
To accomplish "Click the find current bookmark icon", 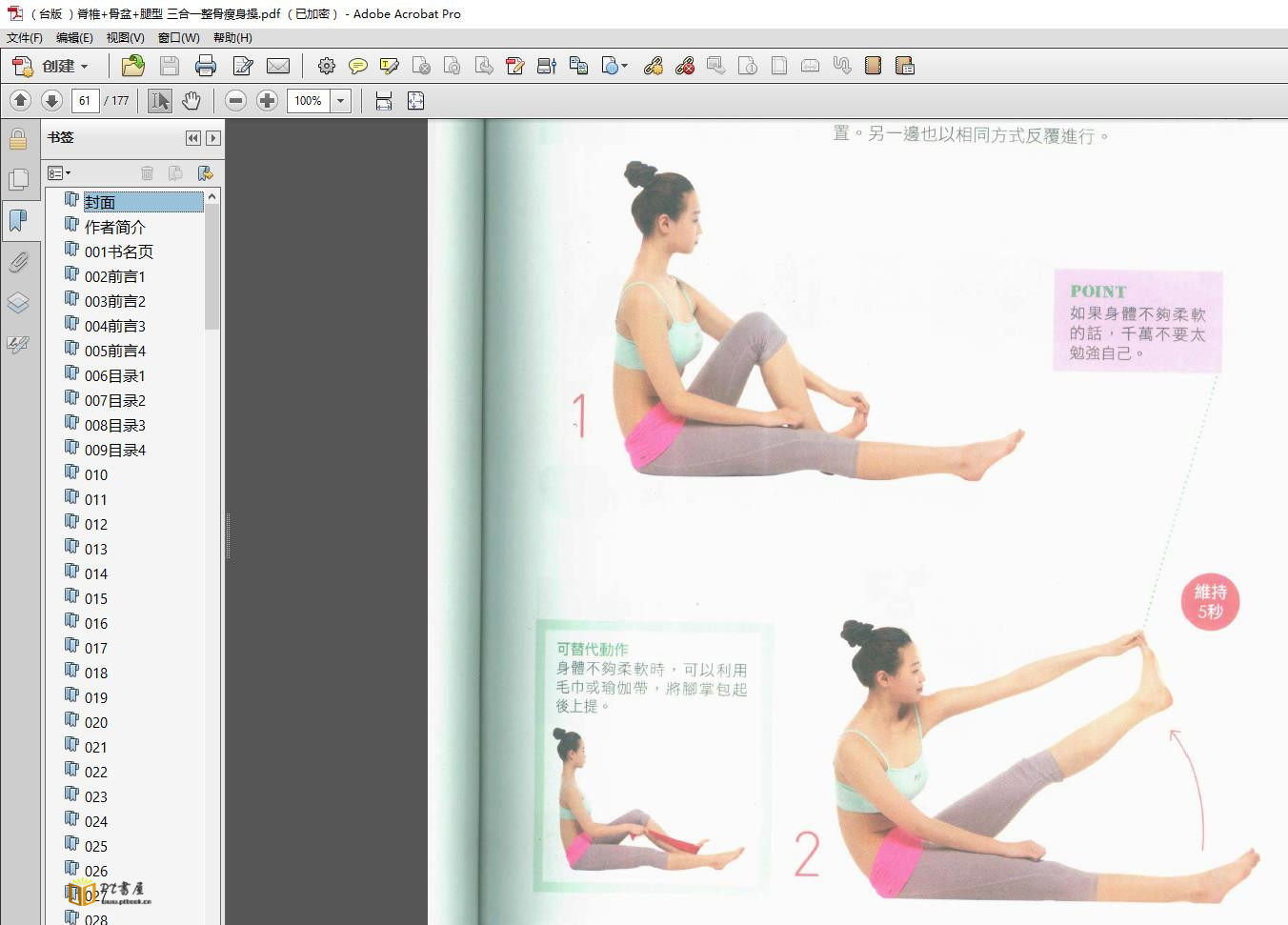I will click(x=205, y=172).
